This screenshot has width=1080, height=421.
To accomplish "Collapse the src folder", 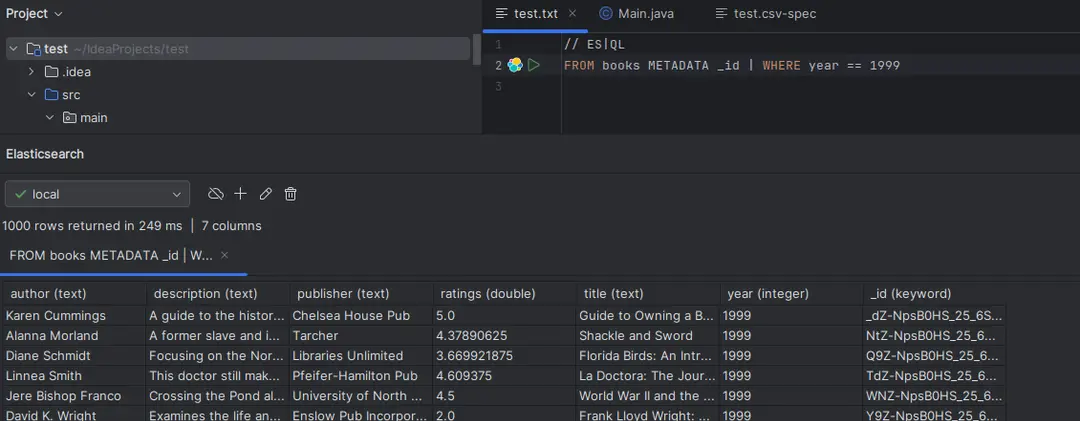I will click(x=32, y=94).
